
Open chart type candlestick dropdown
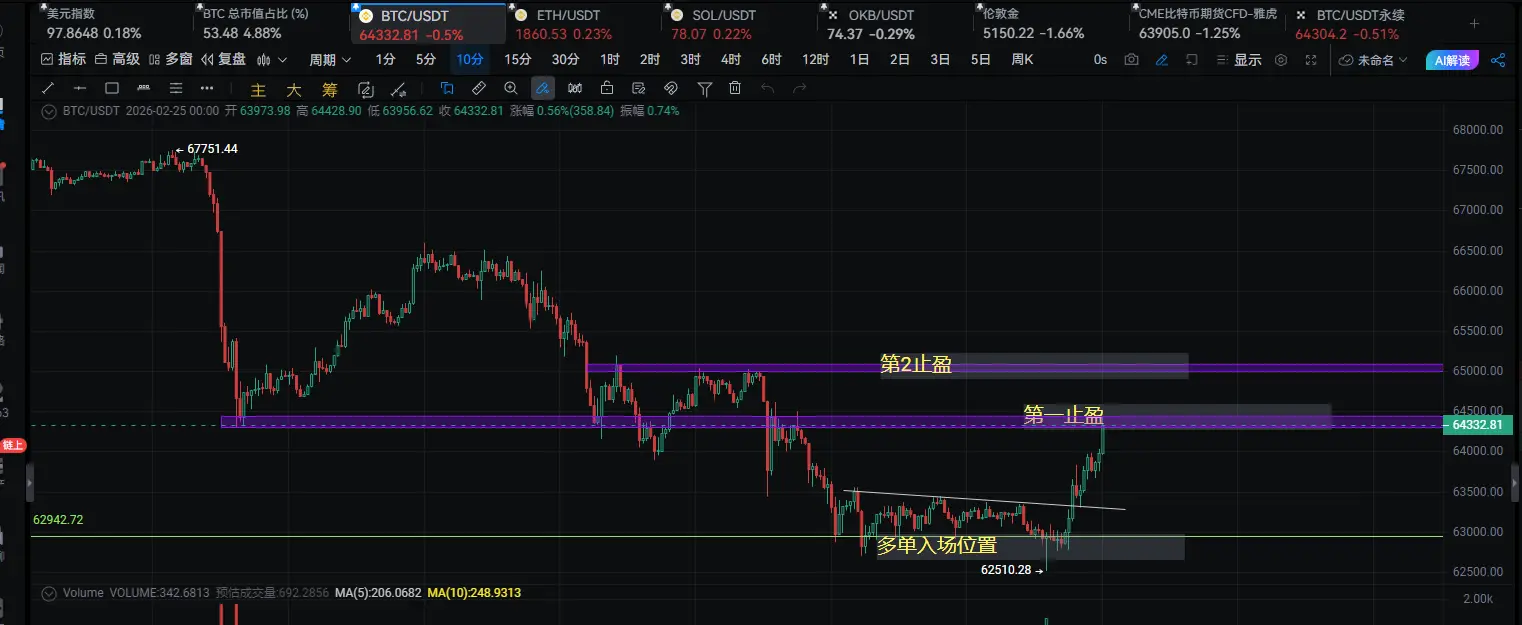click(x=271, y=59)
